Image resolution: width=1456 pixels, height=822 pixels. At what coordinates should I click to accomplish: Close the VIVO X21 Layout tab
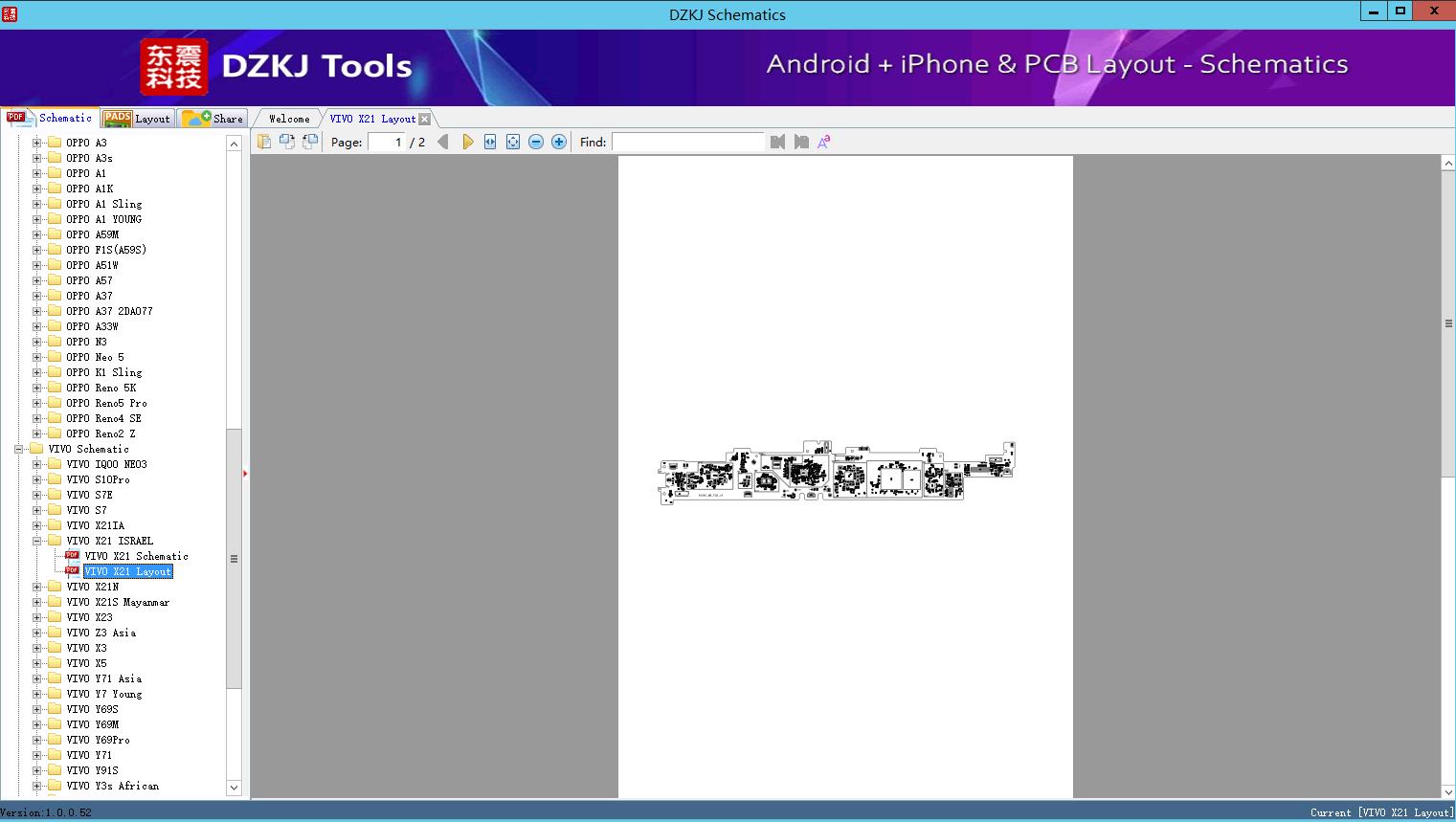(x=425, y=119)
